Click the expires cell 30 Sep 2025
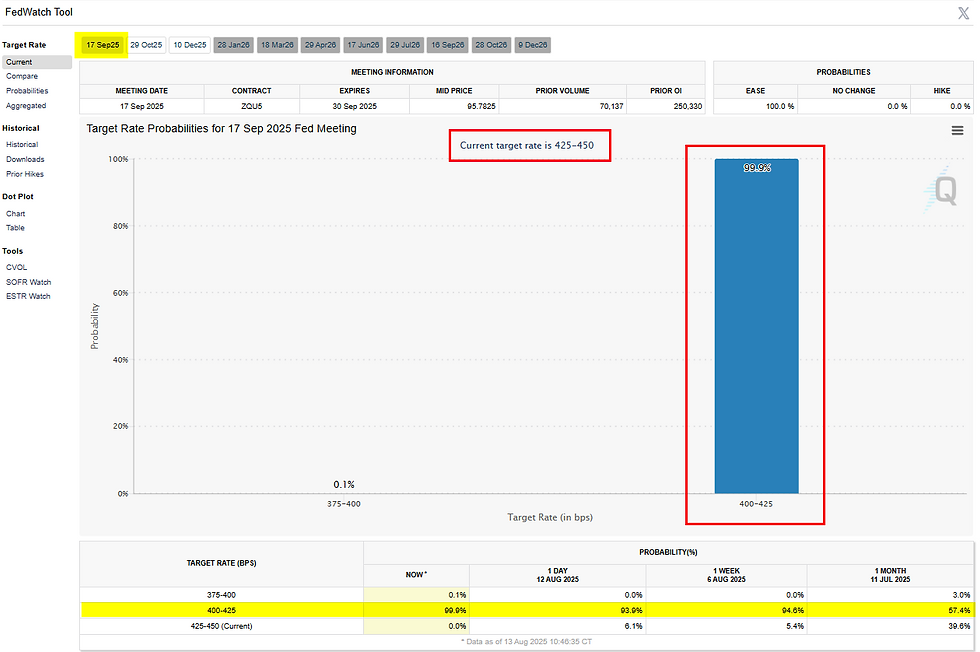Screen dimensions: 980x652 click(354, 106)
